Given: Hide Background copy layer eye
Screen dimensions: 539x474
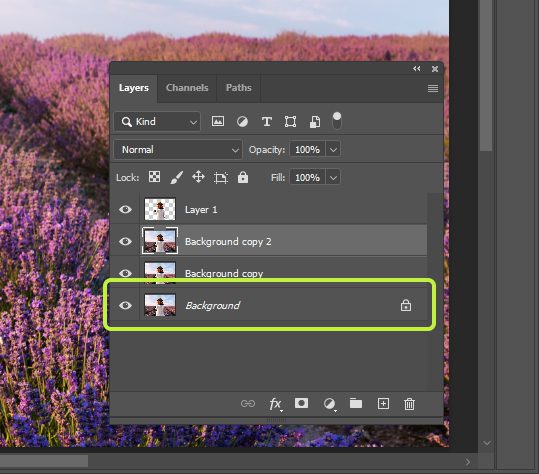Looking at the screenshot, I should pos(125,273).
